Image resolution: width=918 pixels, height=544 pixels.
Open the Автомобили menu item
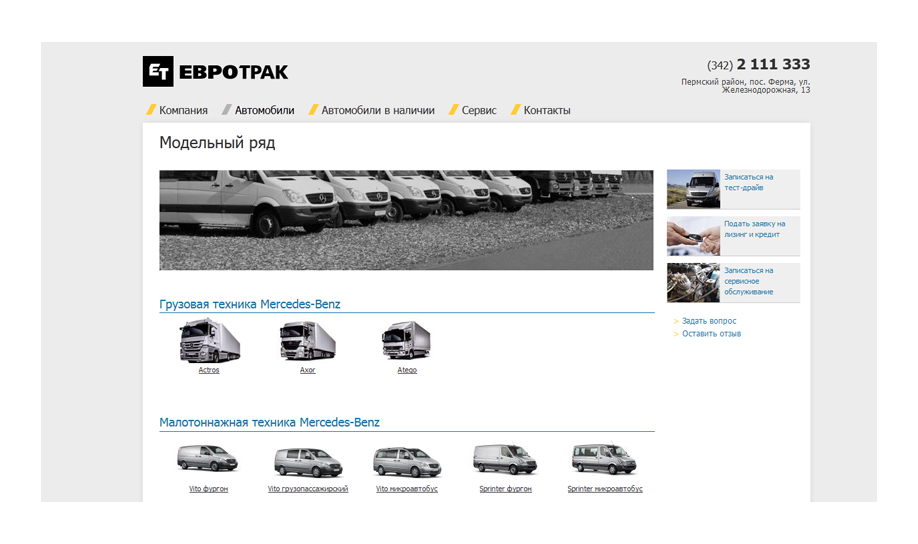(x=265, y=110)
